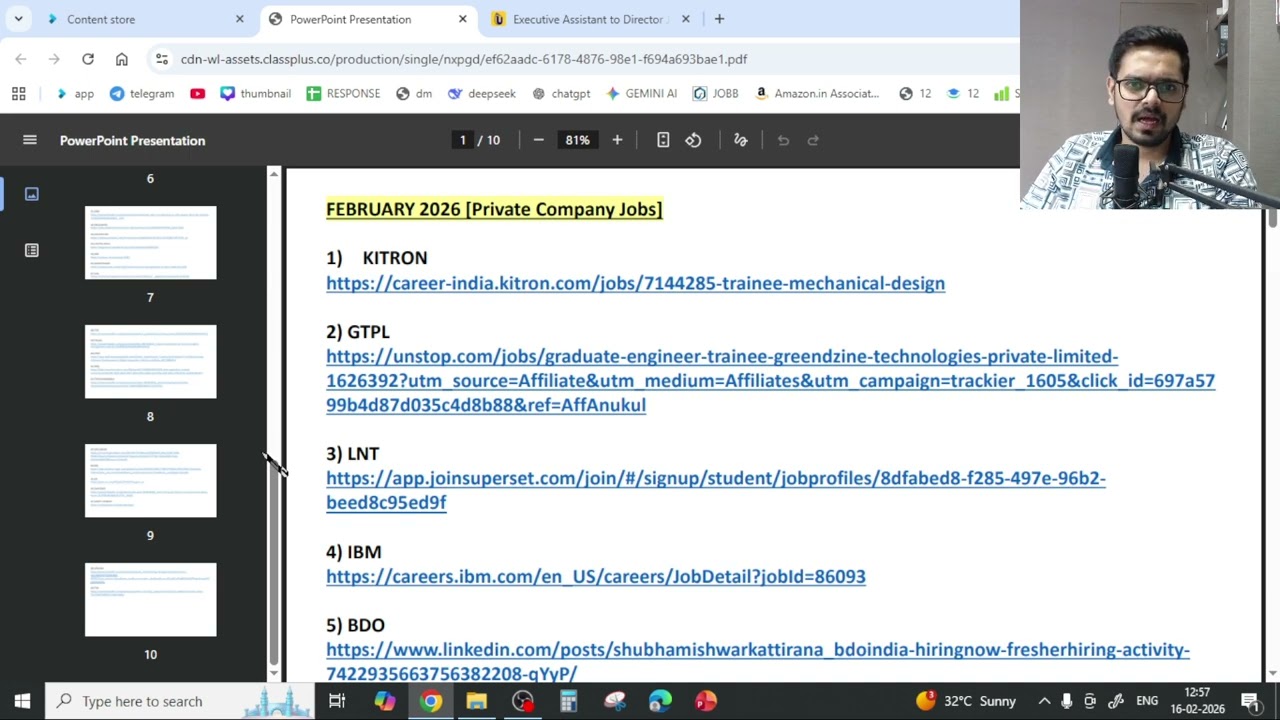Open the Windows Start menu
Screen dimensions: 1280x720
22,701
